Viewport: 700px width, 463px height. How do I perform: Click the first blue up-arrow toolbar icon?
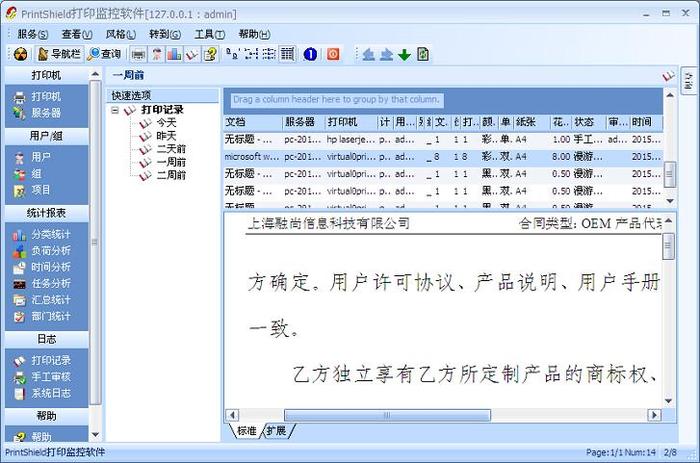368,54
